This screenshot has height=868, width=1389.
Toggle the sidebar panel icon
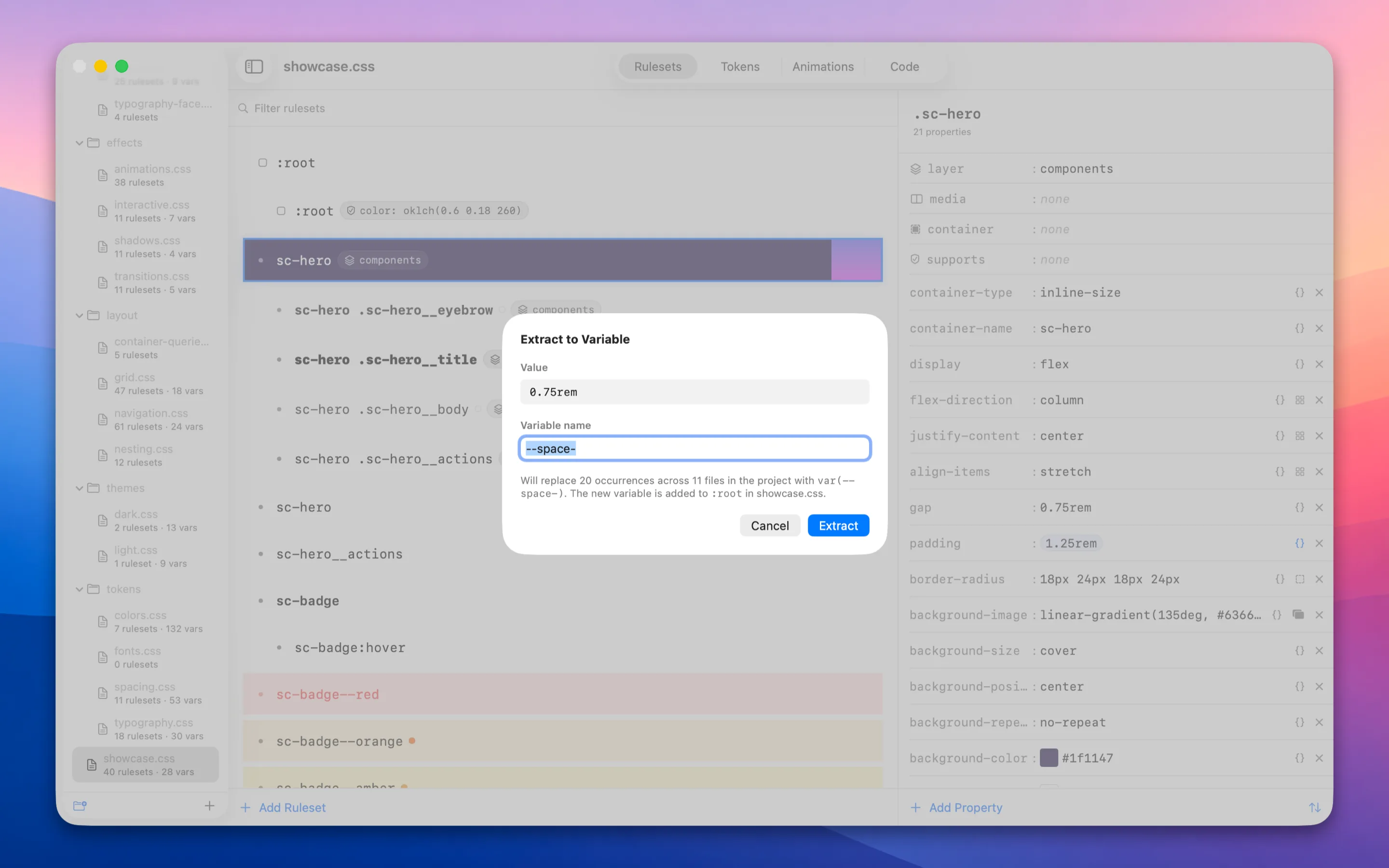254,67
